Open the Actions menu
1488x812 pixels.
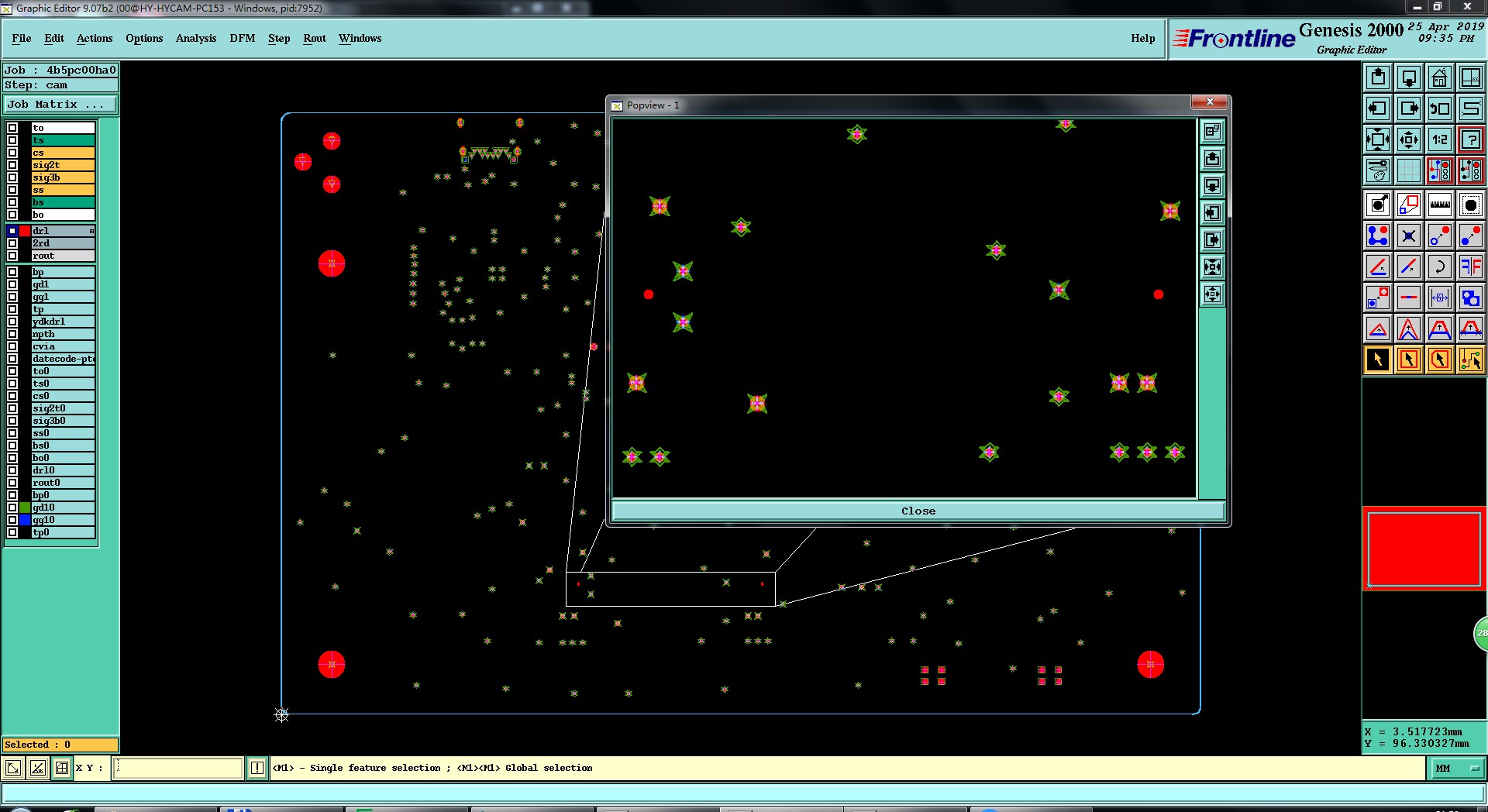point(95,38)
